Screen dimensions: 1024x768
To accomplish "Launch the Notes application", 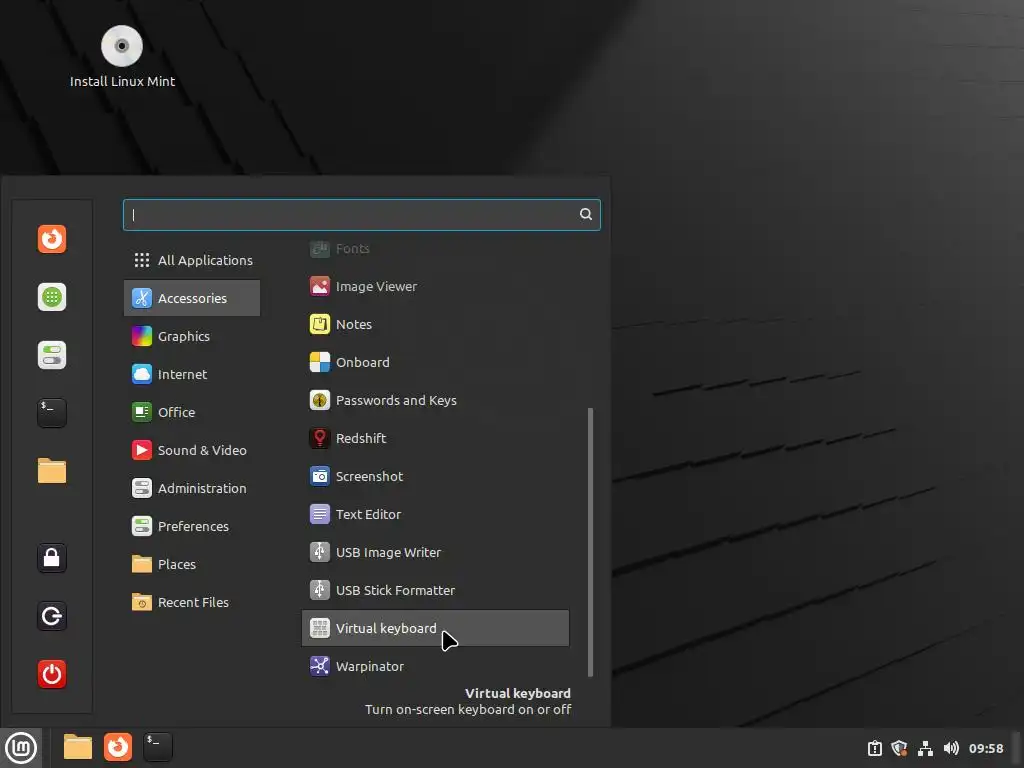I will 436,324.
